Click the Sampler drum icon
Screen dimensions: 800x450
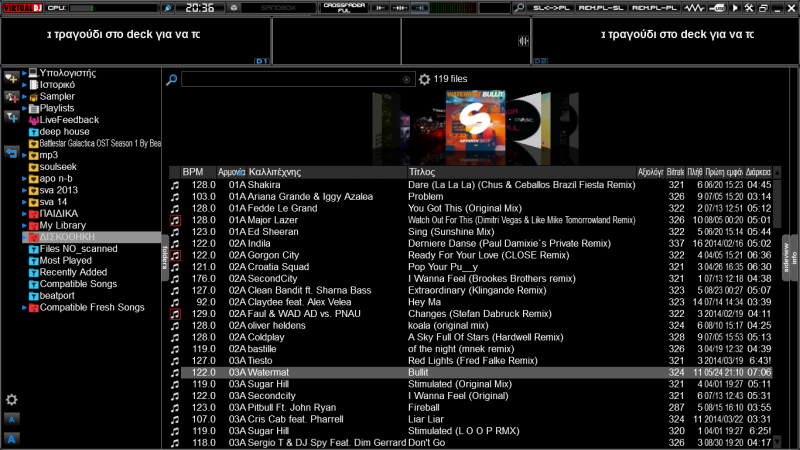34,97
